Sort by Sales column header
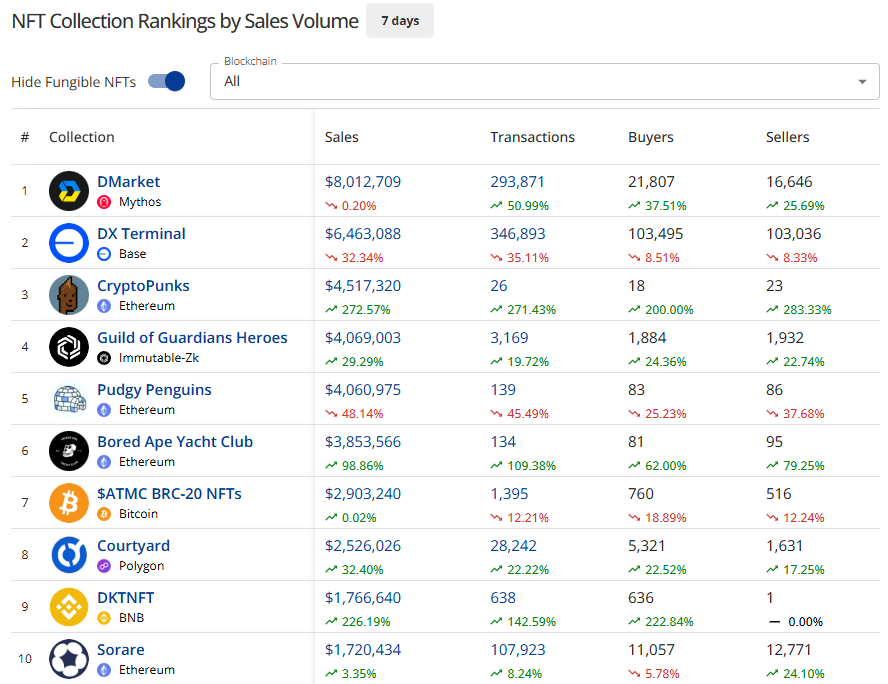This screenshot has width=888, height=684. pyautogui.click(x=342, y=137)
